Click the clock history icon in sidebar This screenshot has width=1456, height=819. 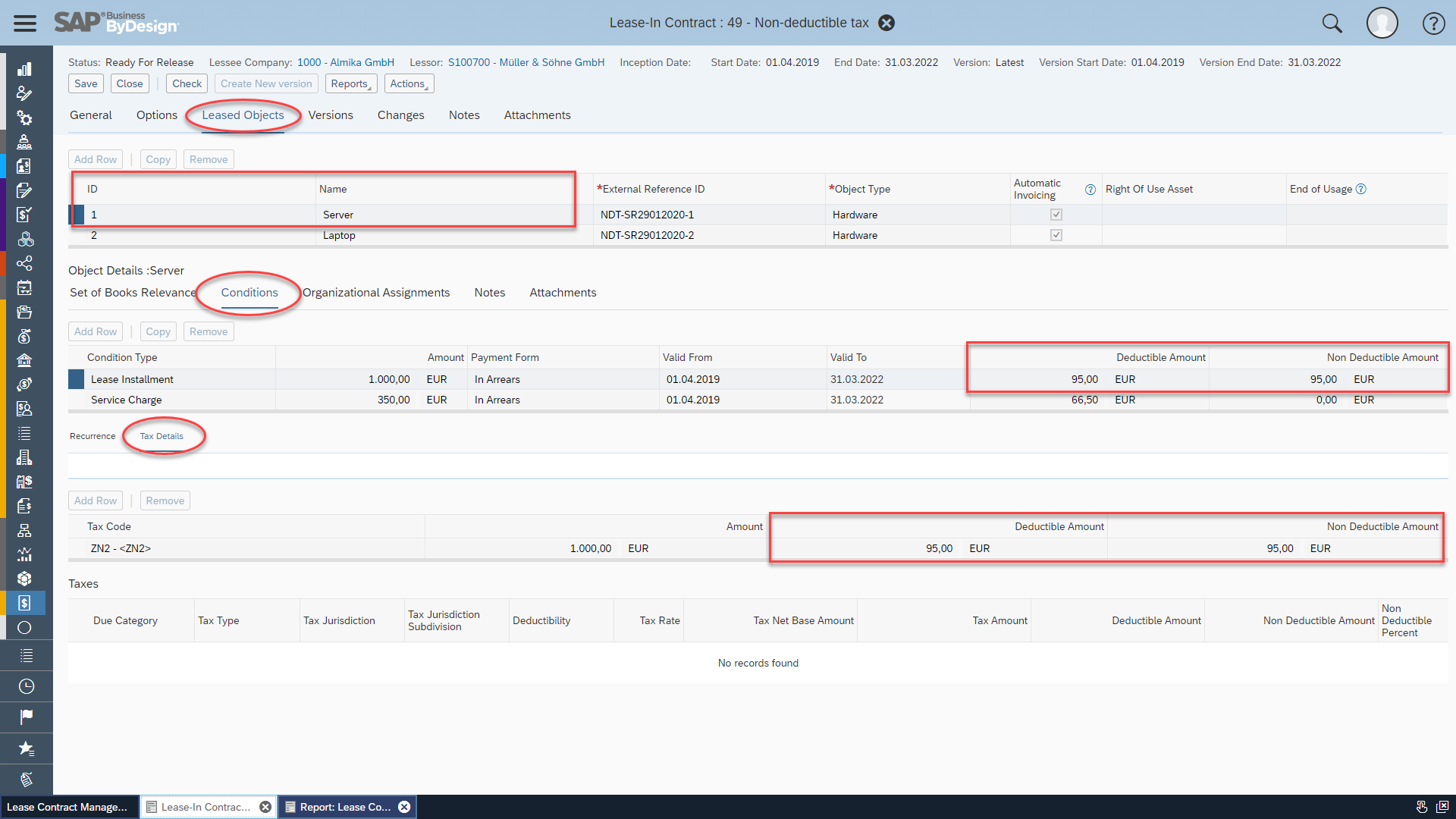tap(26, 686)
